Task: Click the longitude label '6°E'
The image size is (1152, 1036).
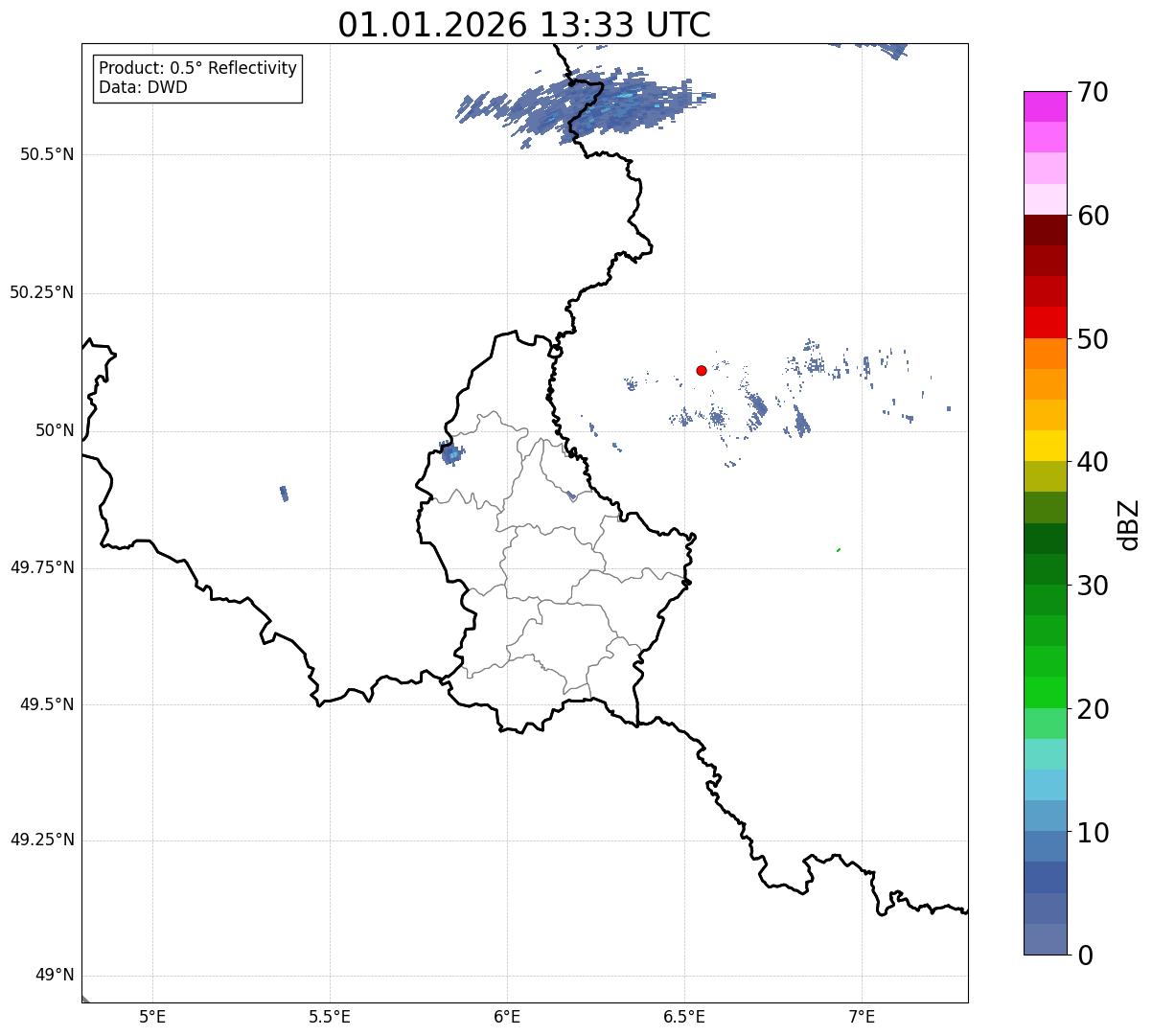Action: pyautogui.click(x=507, y=1016)
